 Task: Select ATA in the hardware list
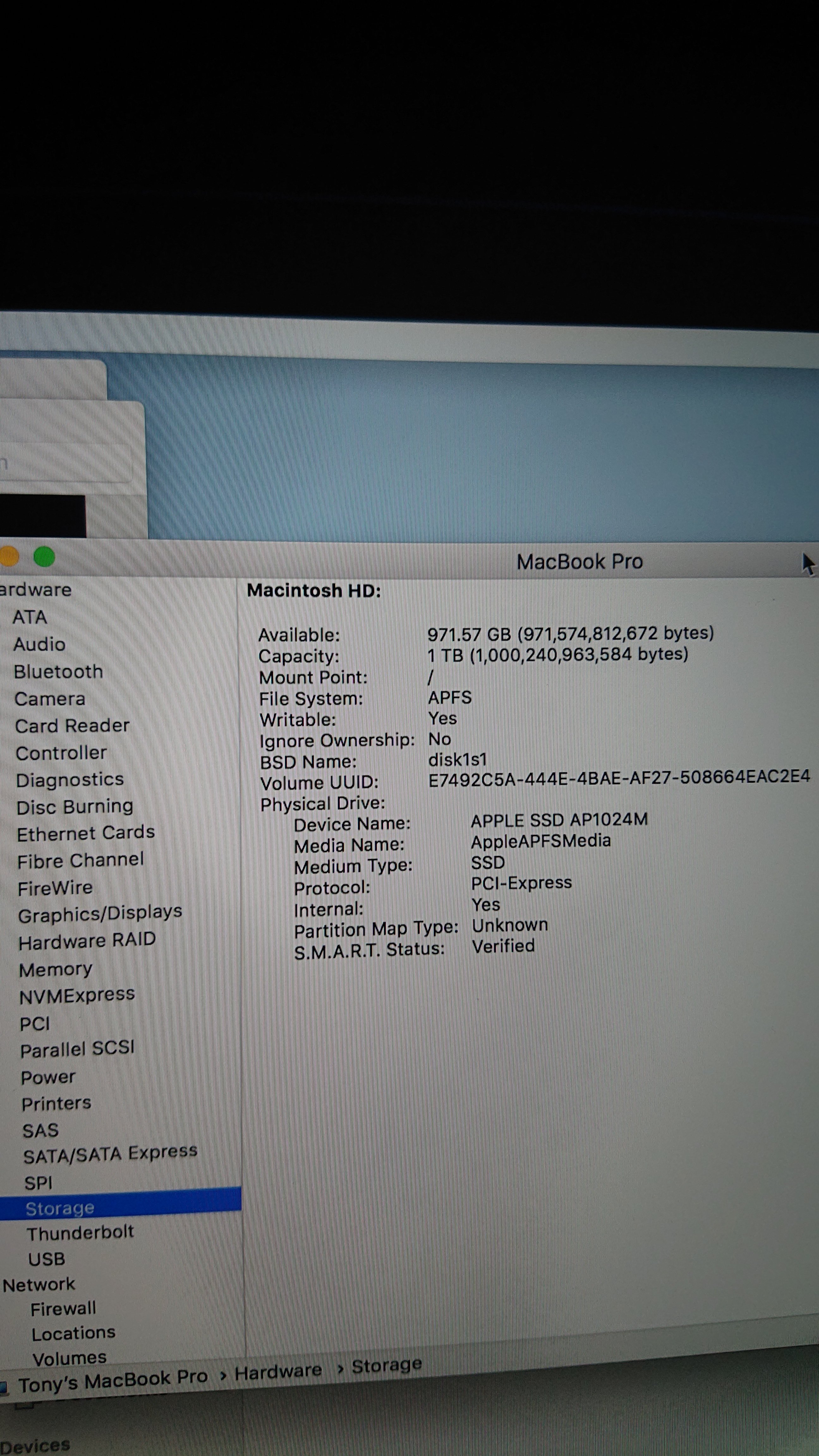(29, 617)
